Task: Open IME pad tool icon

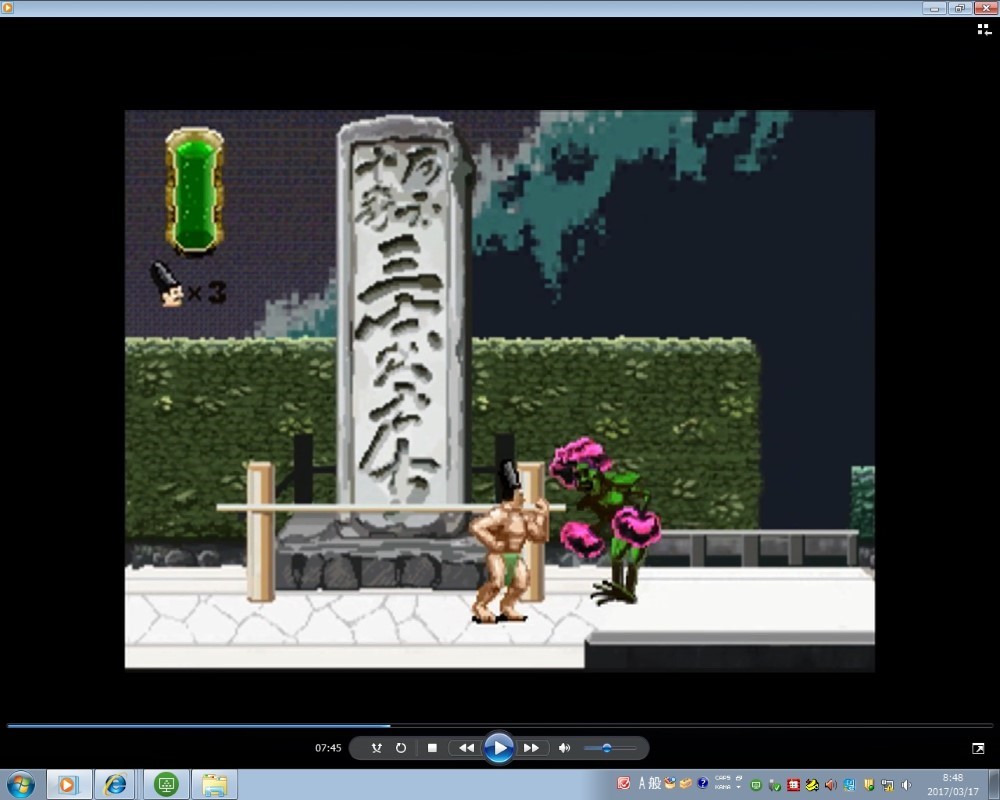Action: (670, 783)
